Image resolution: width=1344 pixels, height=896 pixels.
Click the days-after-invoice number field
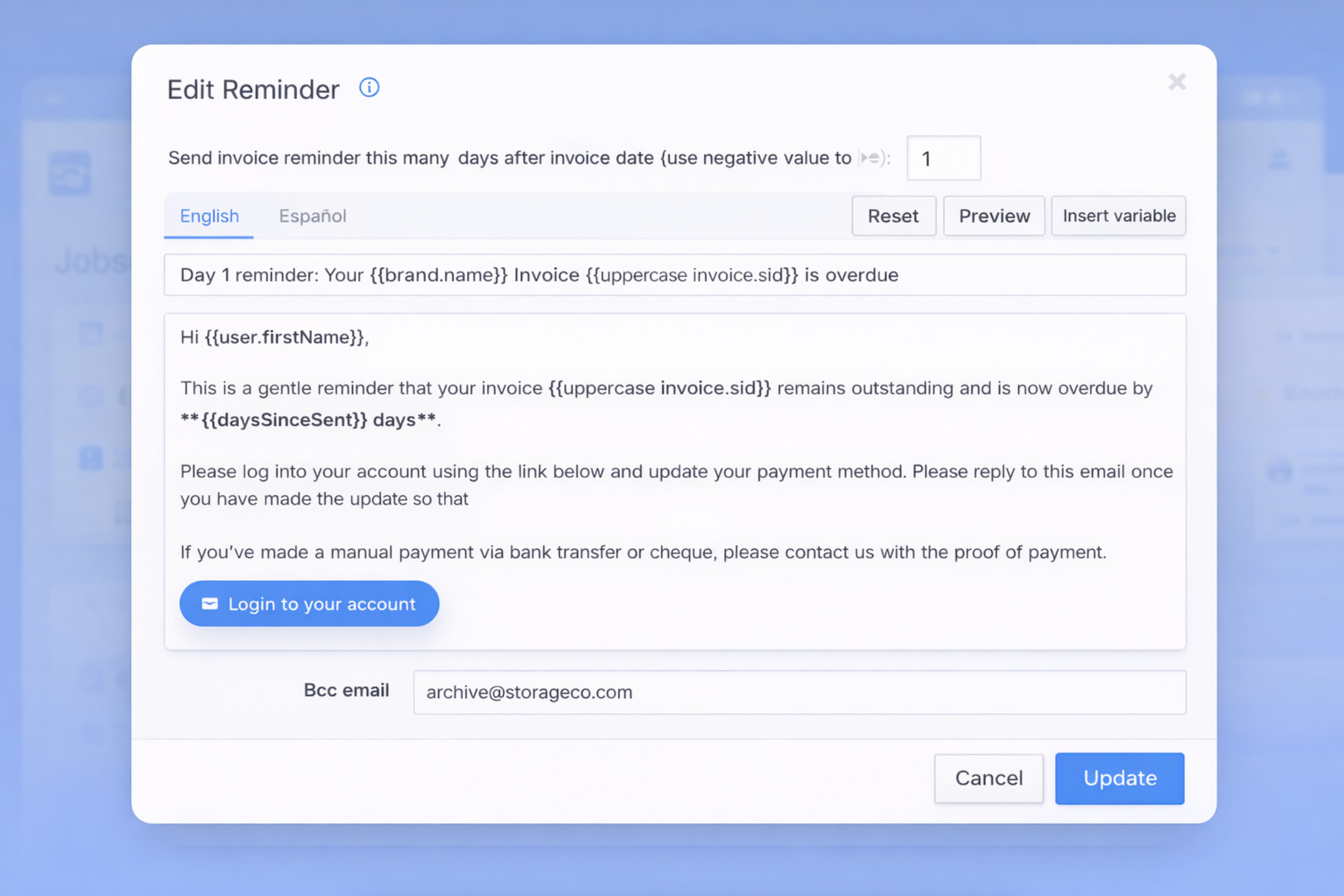pyautogui.click(x=944, y=158)
